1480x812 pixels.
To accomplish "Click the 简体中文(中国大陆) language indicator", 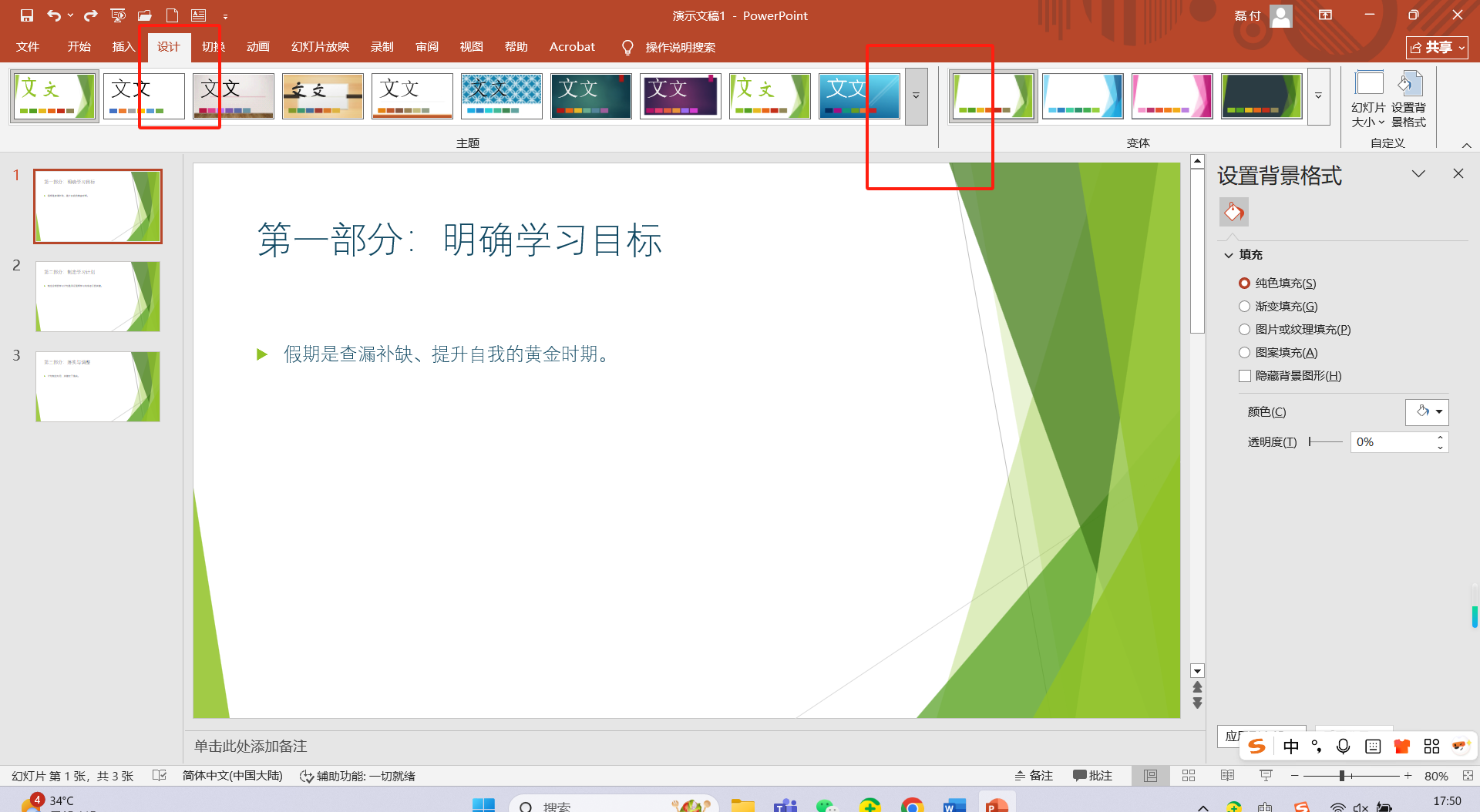I will pos(233,776).
